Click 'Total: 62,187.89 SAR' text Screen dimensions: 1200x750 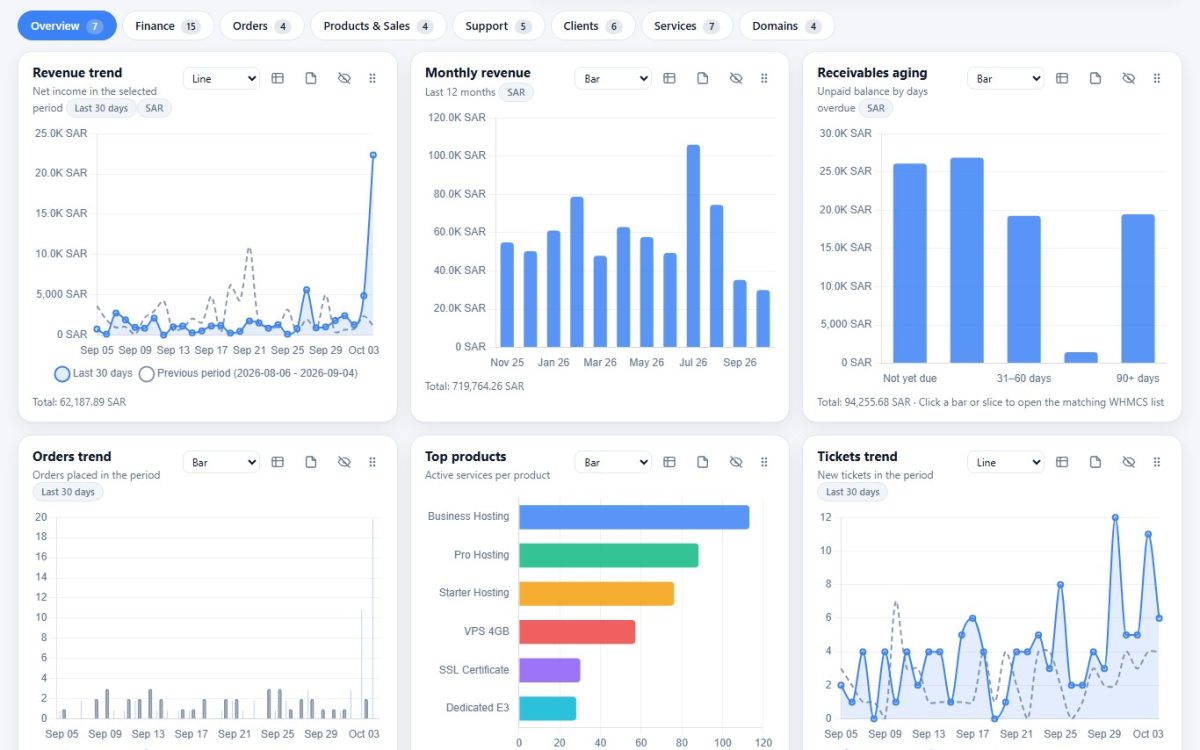[x=79, y=402]
